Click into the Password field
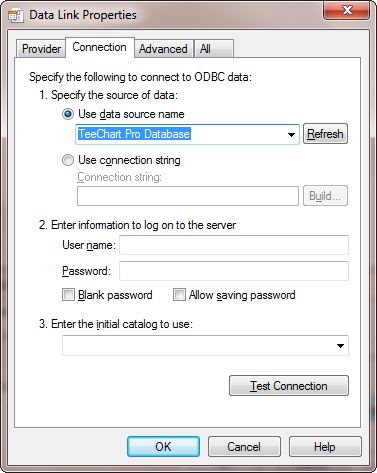The height and width of the screenshot is (473, 377). [x=234, y=271]
